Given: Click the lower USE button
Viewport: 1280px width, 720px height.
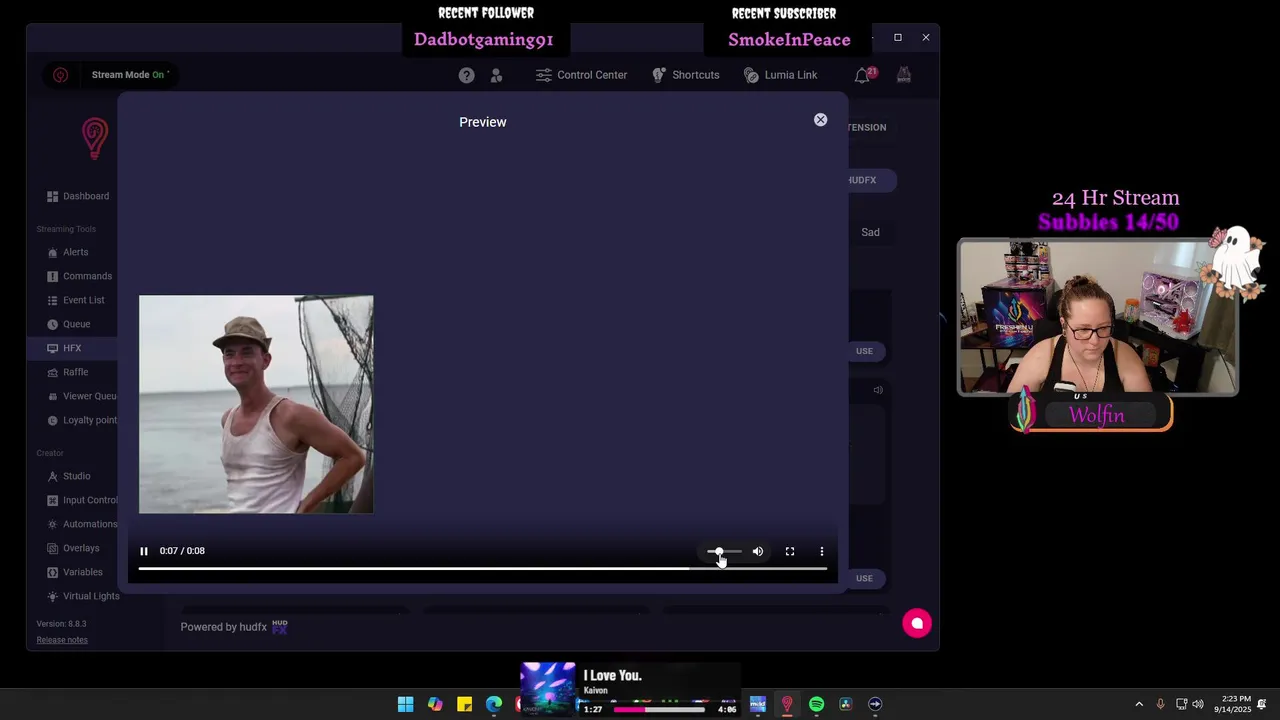Looking at the screenshot, I should (x=864, y=578).
